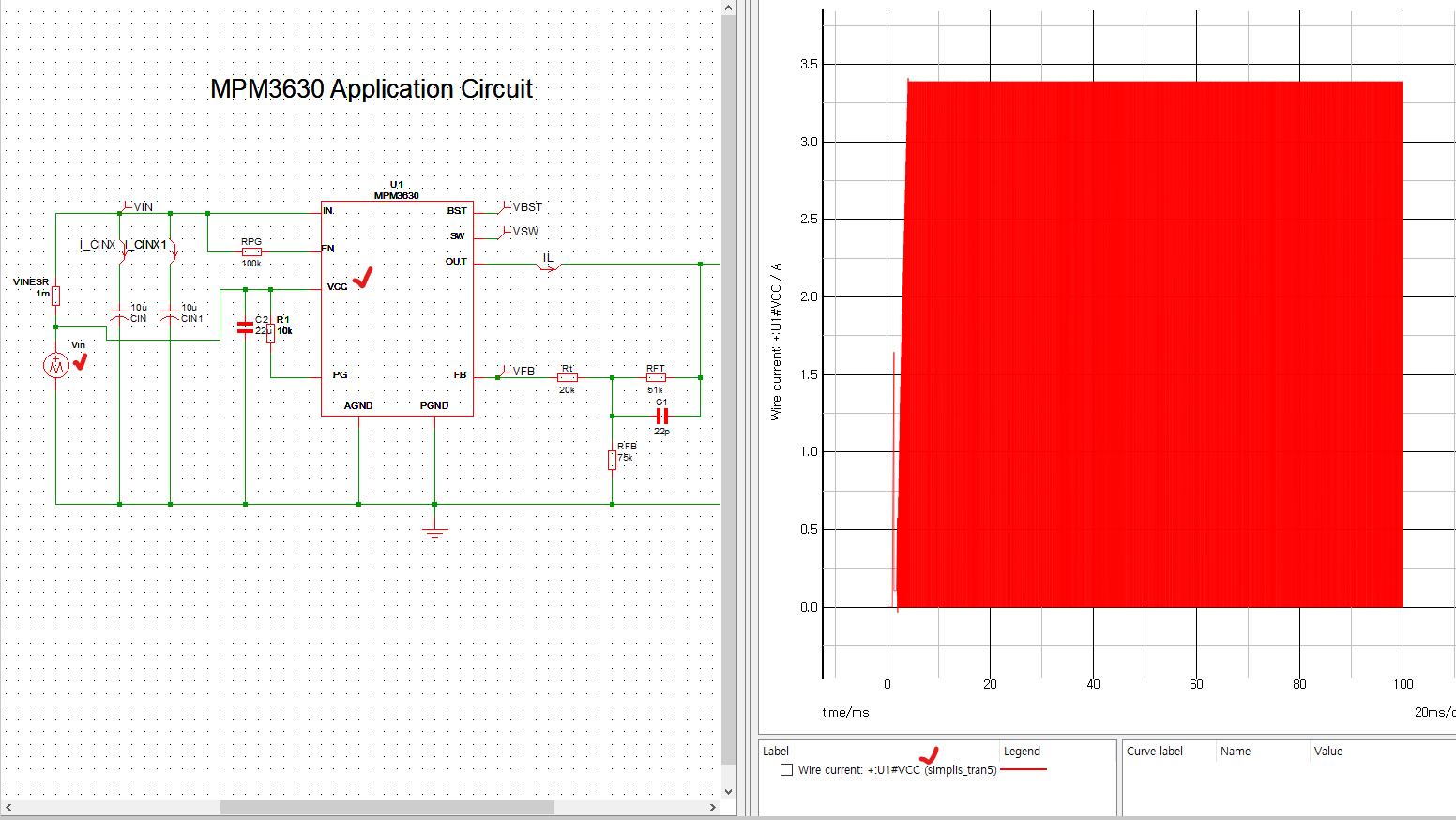Click schematic vertical scrollbar down arrow
The width and height of the screenshot is (1456, 820).
[x=729, y=791]
